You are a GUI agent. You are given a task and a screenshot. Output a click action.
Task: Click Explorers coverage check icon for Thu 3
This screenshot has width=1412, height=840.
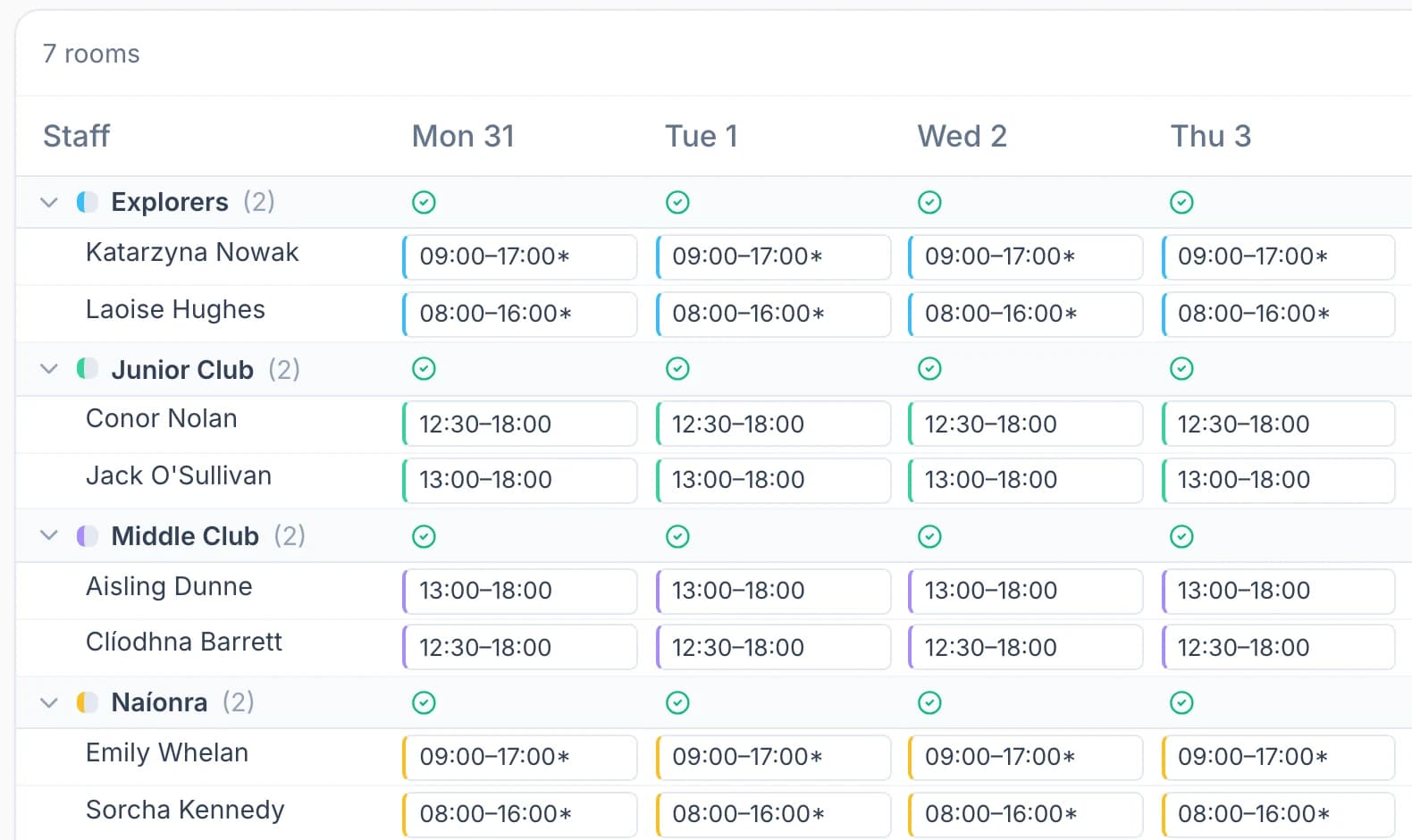pyautogui.click(x=1181, y=203)
